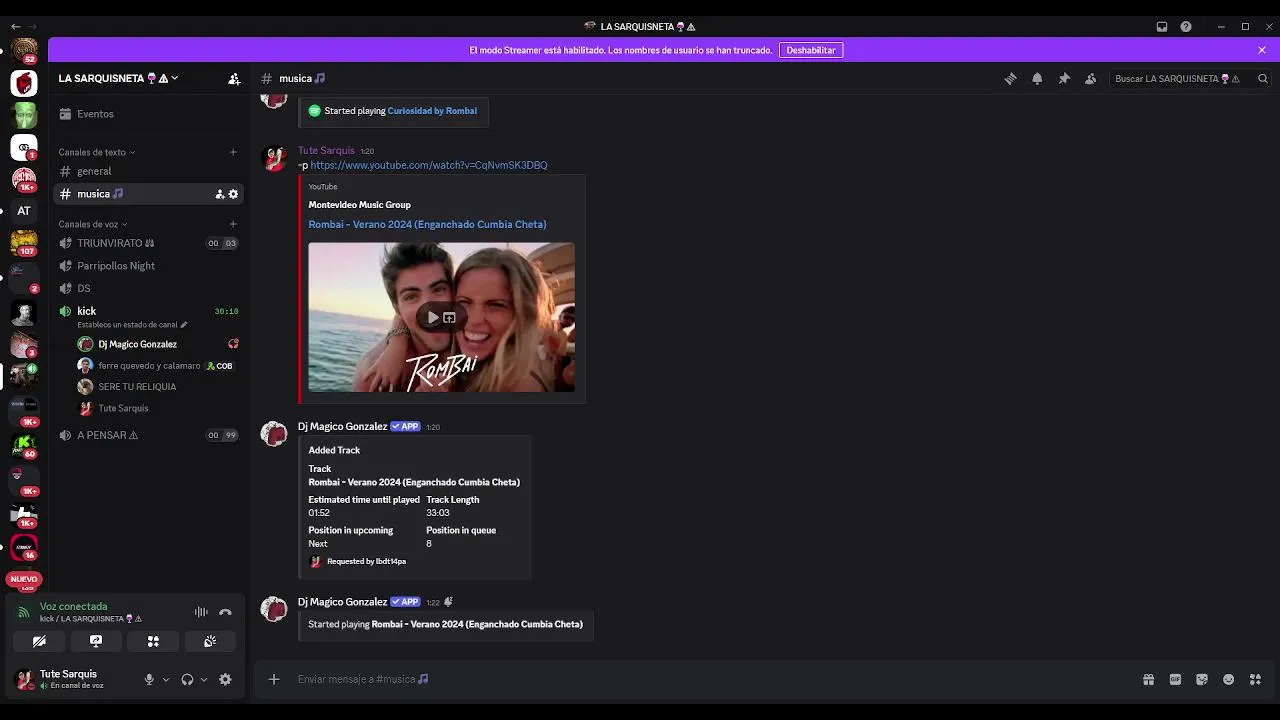The height and width of the screenshot is (720, 1280).
Task: Share your screen
Action: (x=96, y=641)
